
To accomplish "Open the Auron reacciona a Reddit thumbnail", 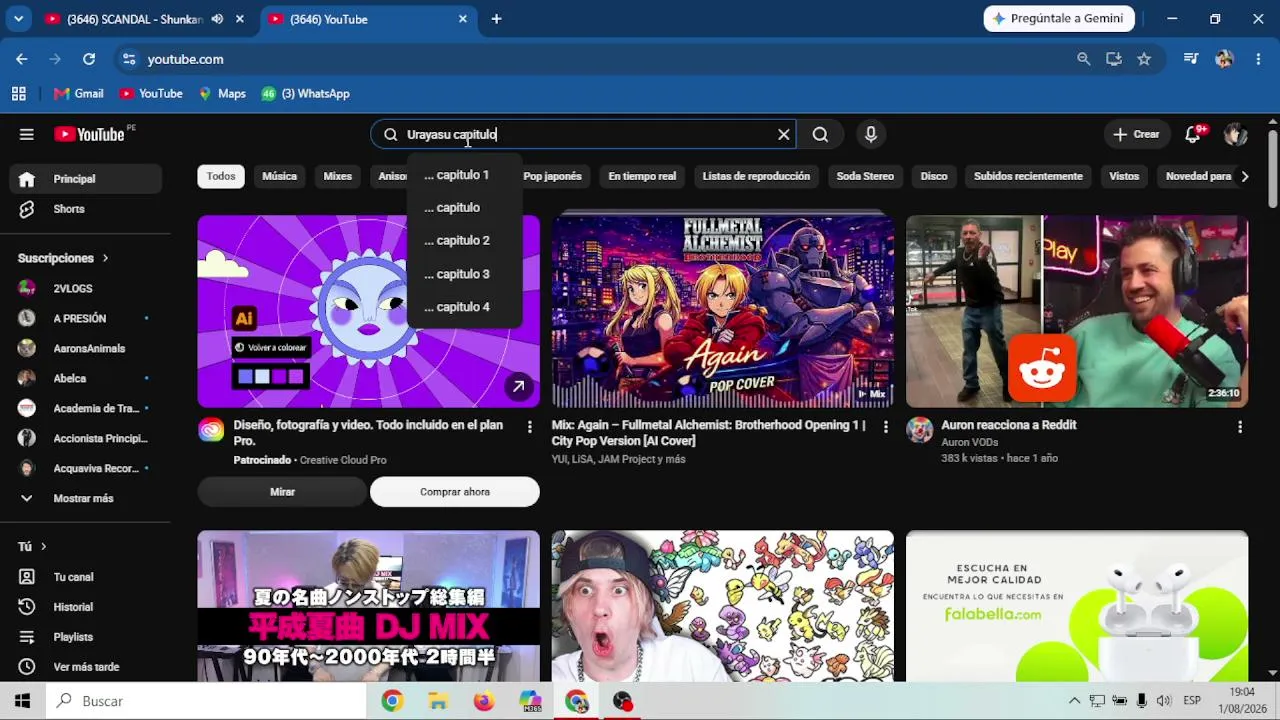I will tap(1077, 311).
